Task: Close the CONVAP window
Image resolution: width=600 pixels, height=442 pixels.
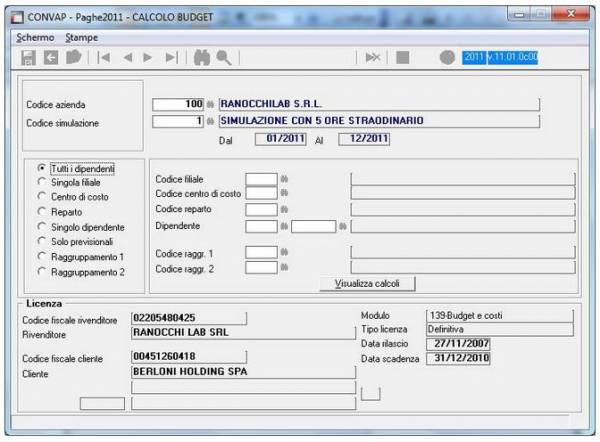Action: tap(571, 14)
